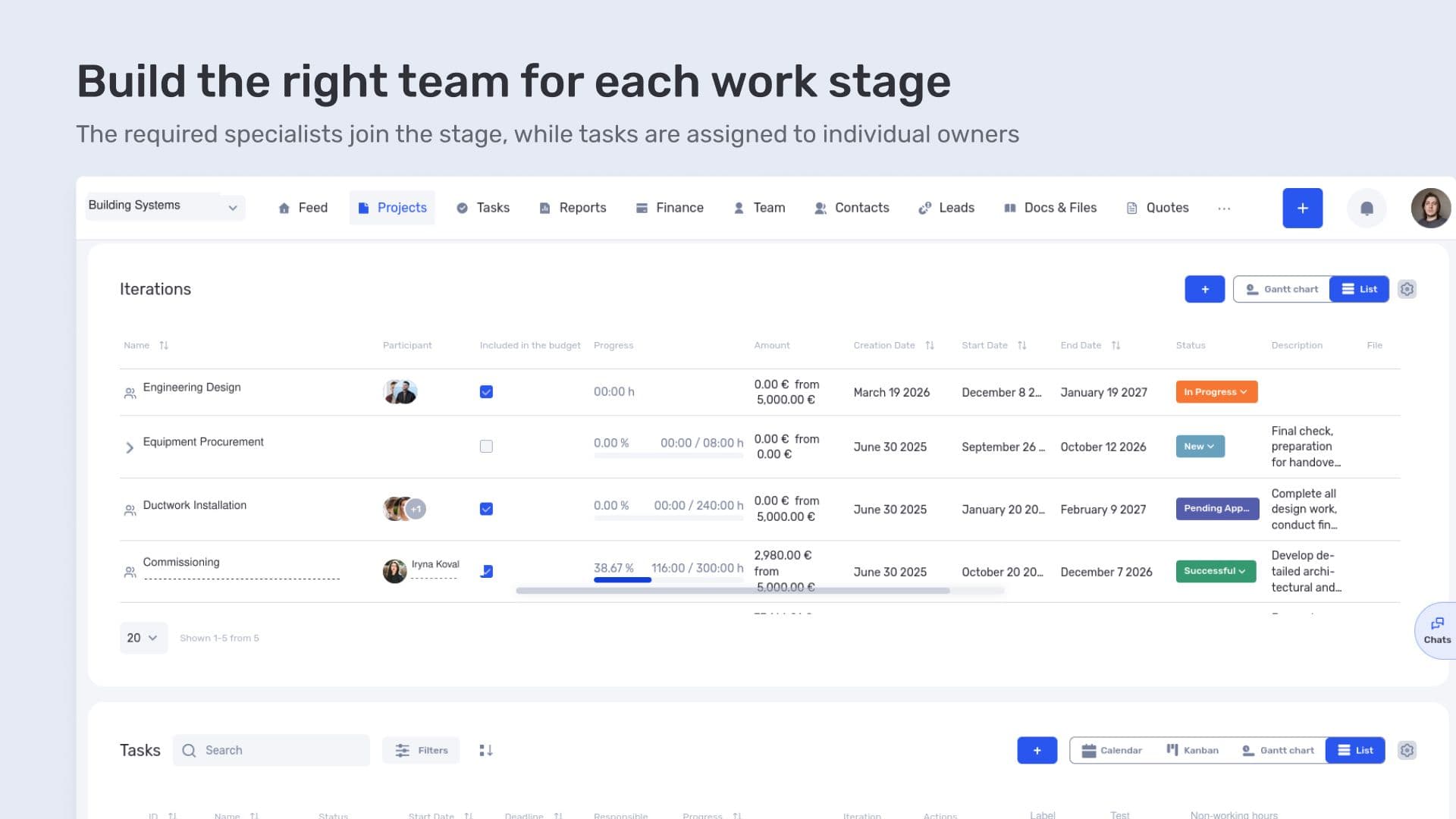Click Iryna Koval's avatar
Viewport: 1456px width, 819px height.
394,570
